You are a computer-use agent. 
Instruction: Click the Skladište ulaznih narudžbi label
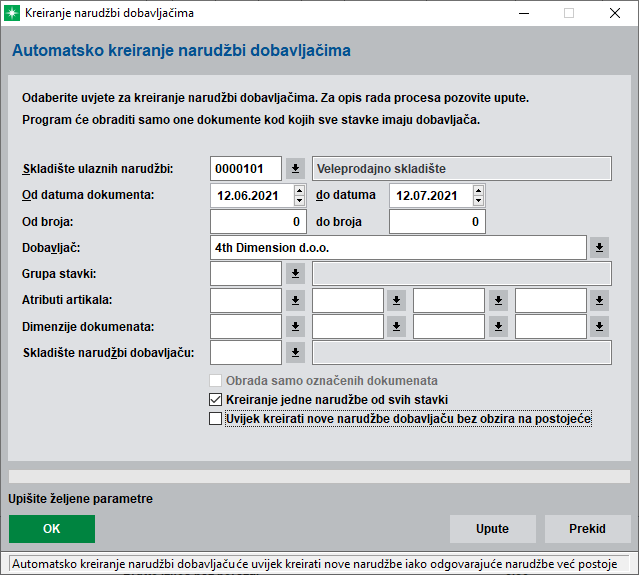tap(98, 169)
